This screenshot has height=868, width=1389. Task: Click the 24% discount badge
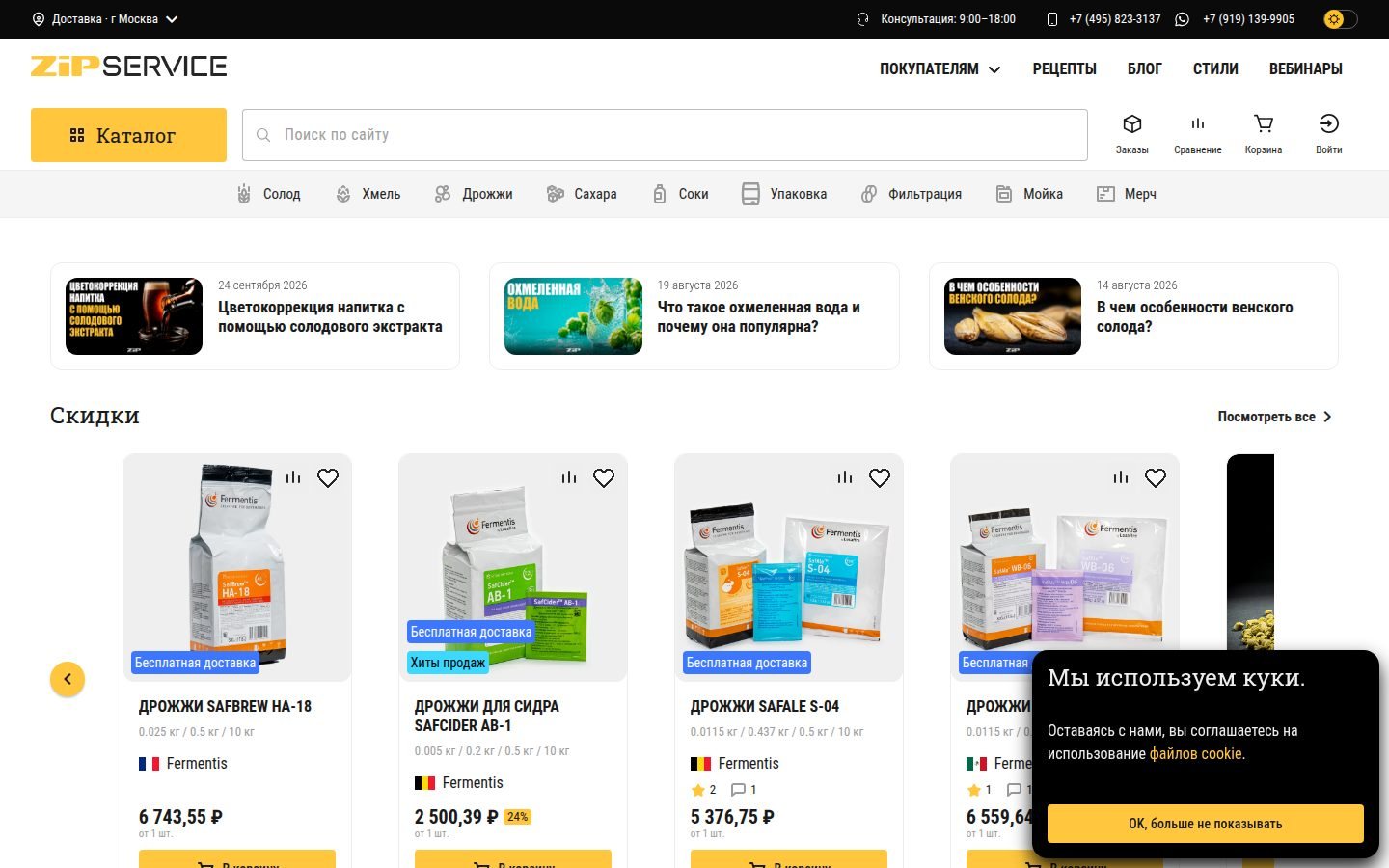click(x=518, y=817)
